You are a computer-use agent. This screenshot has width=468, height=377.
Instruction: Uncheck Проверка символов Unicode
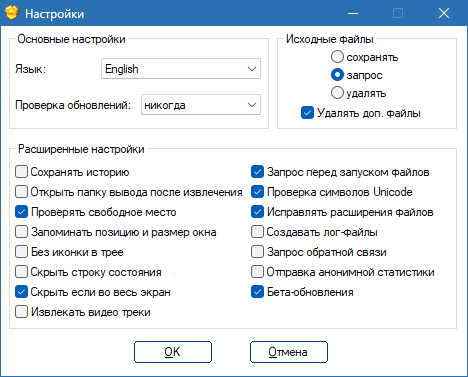click(x=257, y=192)
